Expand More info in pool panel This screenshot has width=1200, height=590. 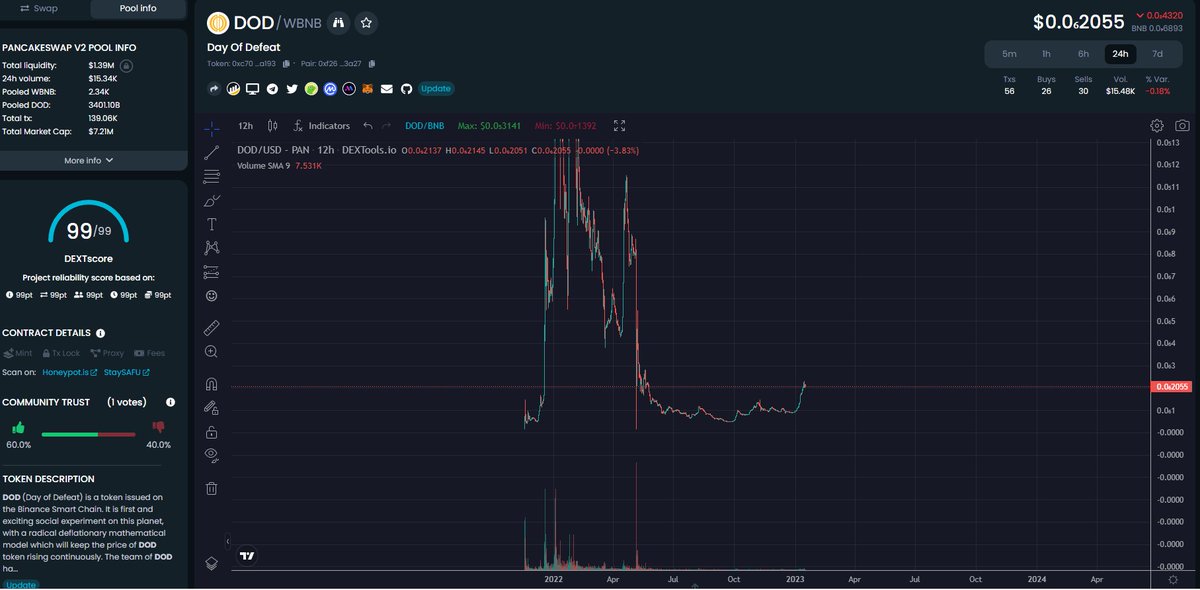(89, 160)
